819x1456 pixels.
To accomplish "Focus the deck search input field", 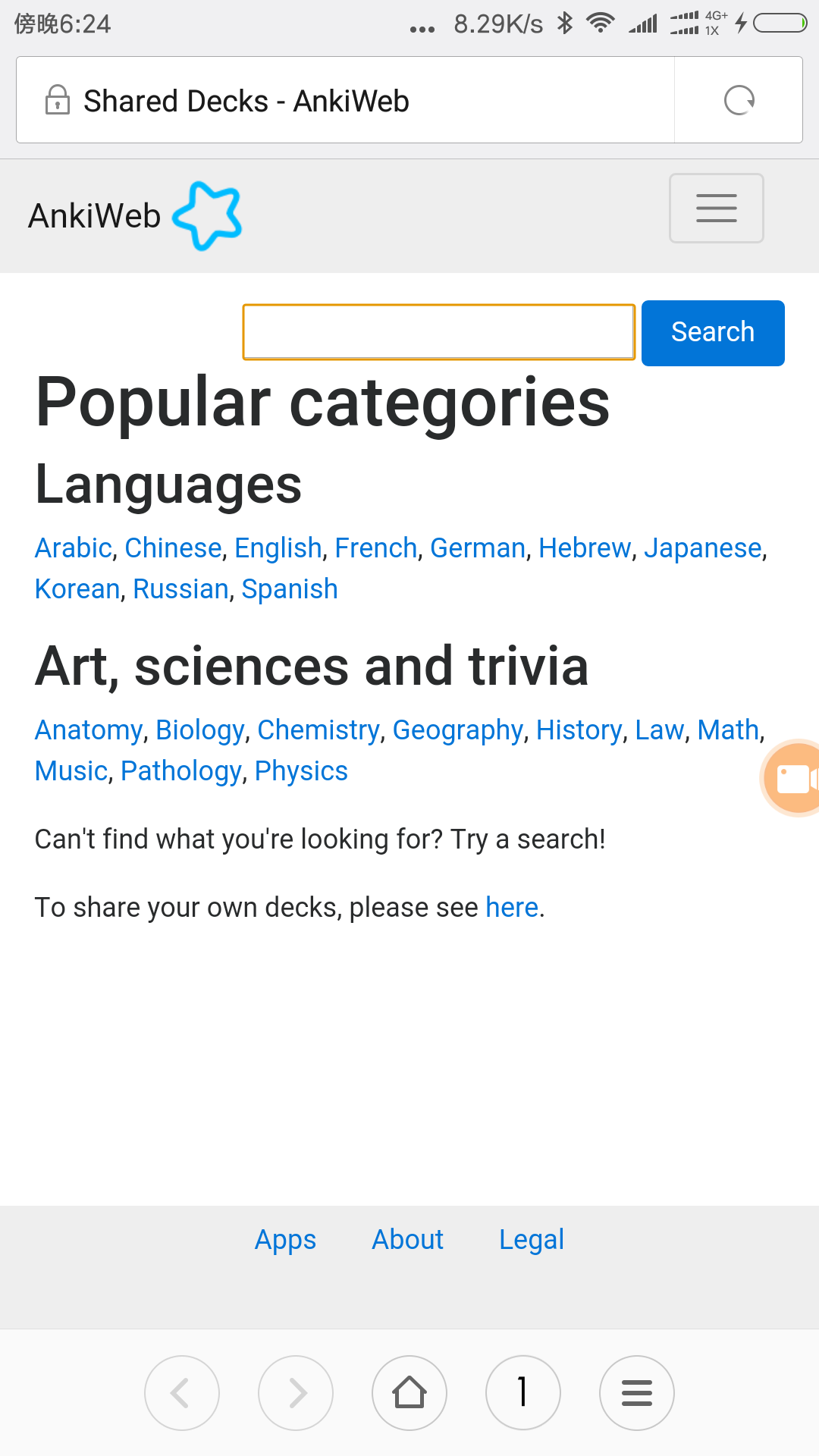I will point(438,332).
